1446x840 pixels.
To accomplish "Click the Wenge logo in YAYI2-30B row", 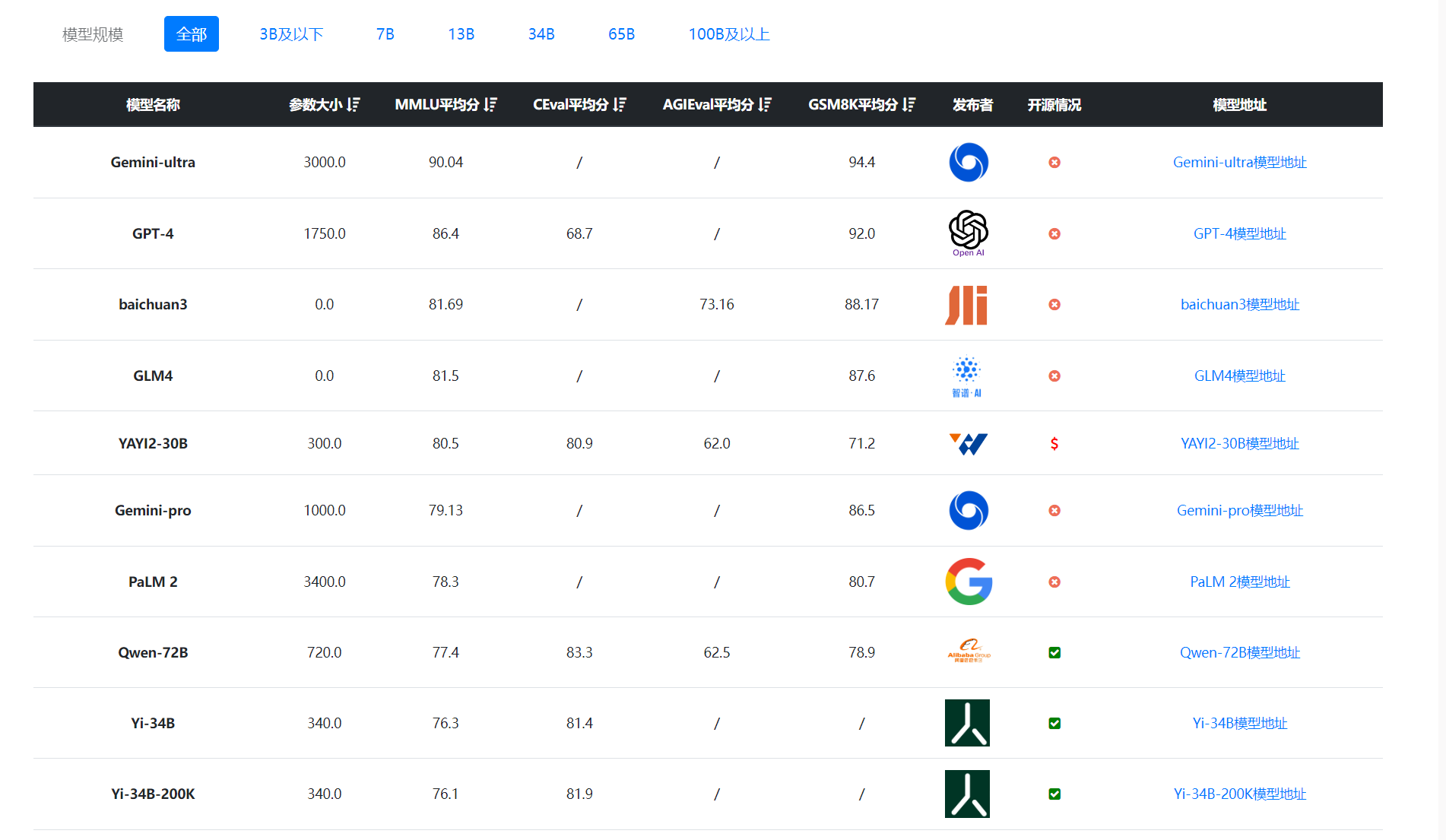I will [x=968, y=443].
